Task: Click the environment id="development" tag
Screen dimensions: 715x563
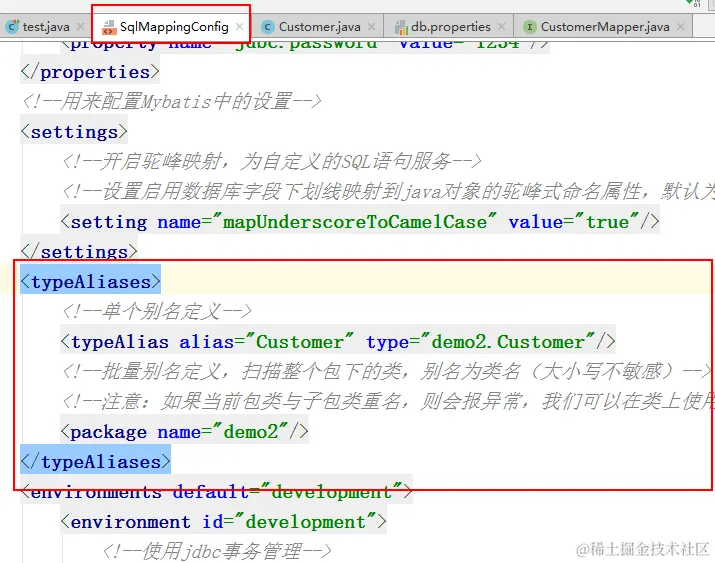Action: (x=223, y=522)
